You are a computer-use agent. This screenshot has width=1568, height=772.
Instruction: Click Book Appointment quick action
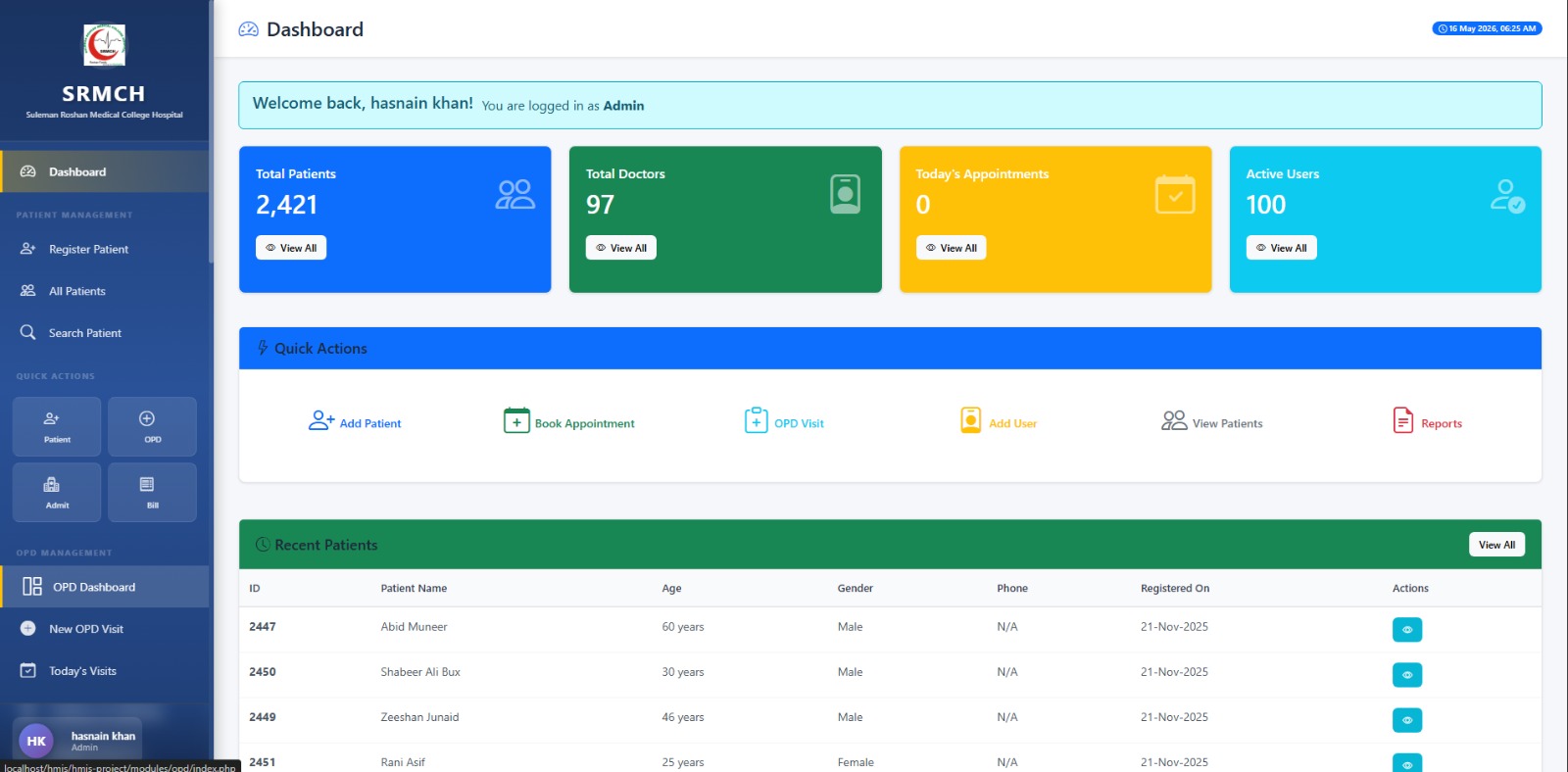[x=569, y=422]
